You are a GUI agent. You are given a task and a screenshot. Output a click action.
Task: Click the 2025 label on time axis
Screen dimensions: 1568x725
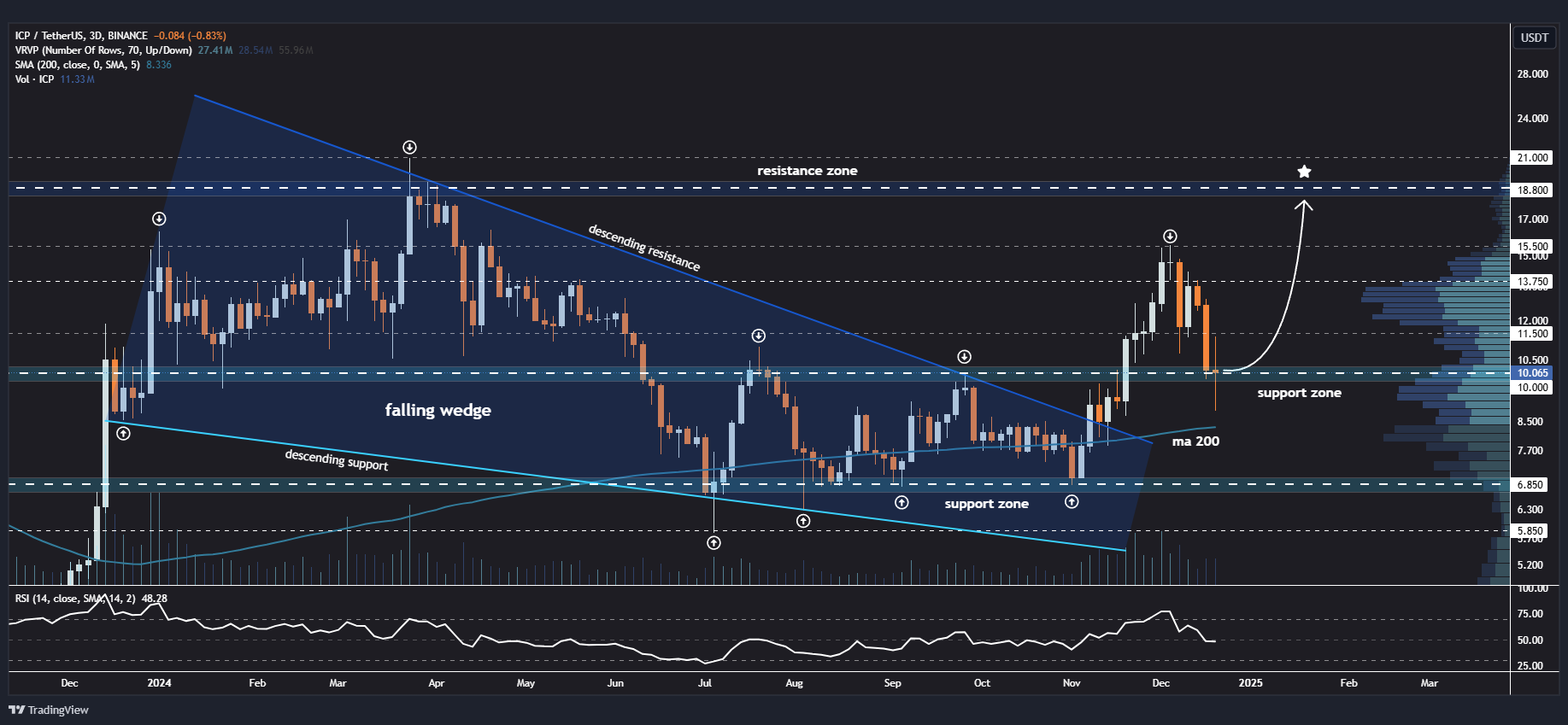point(1250,683)
